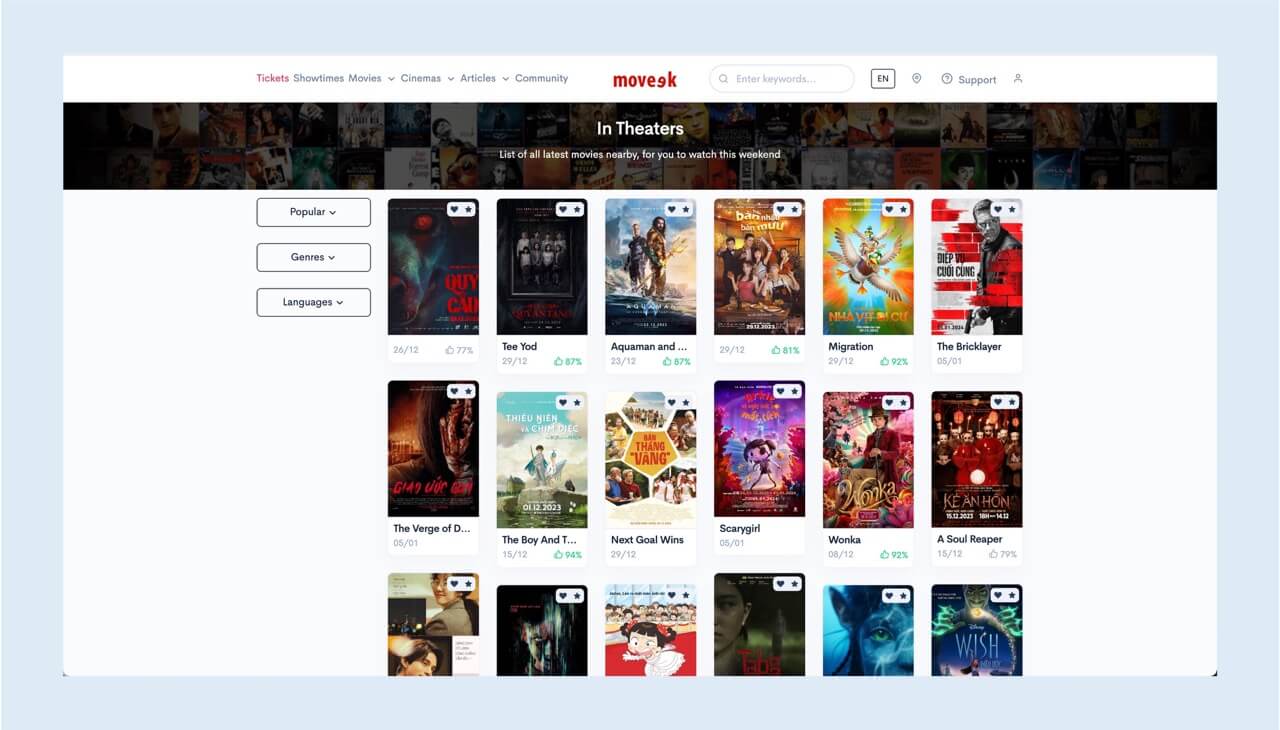
Task: Switch language with EN button
Action: (x=883, y=78)
